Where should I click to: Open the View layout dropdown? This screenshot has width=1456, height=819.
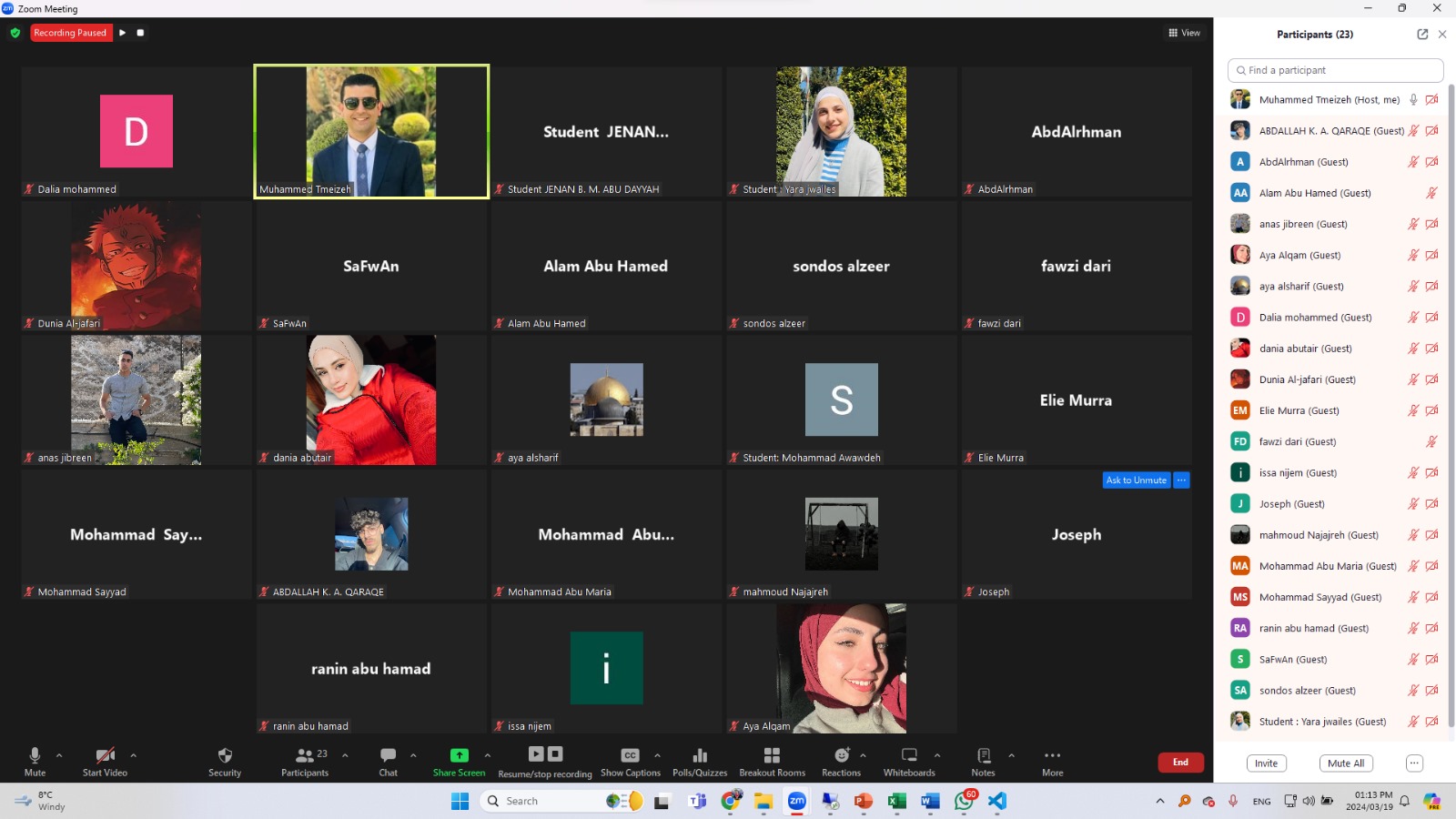[1184, 33]
